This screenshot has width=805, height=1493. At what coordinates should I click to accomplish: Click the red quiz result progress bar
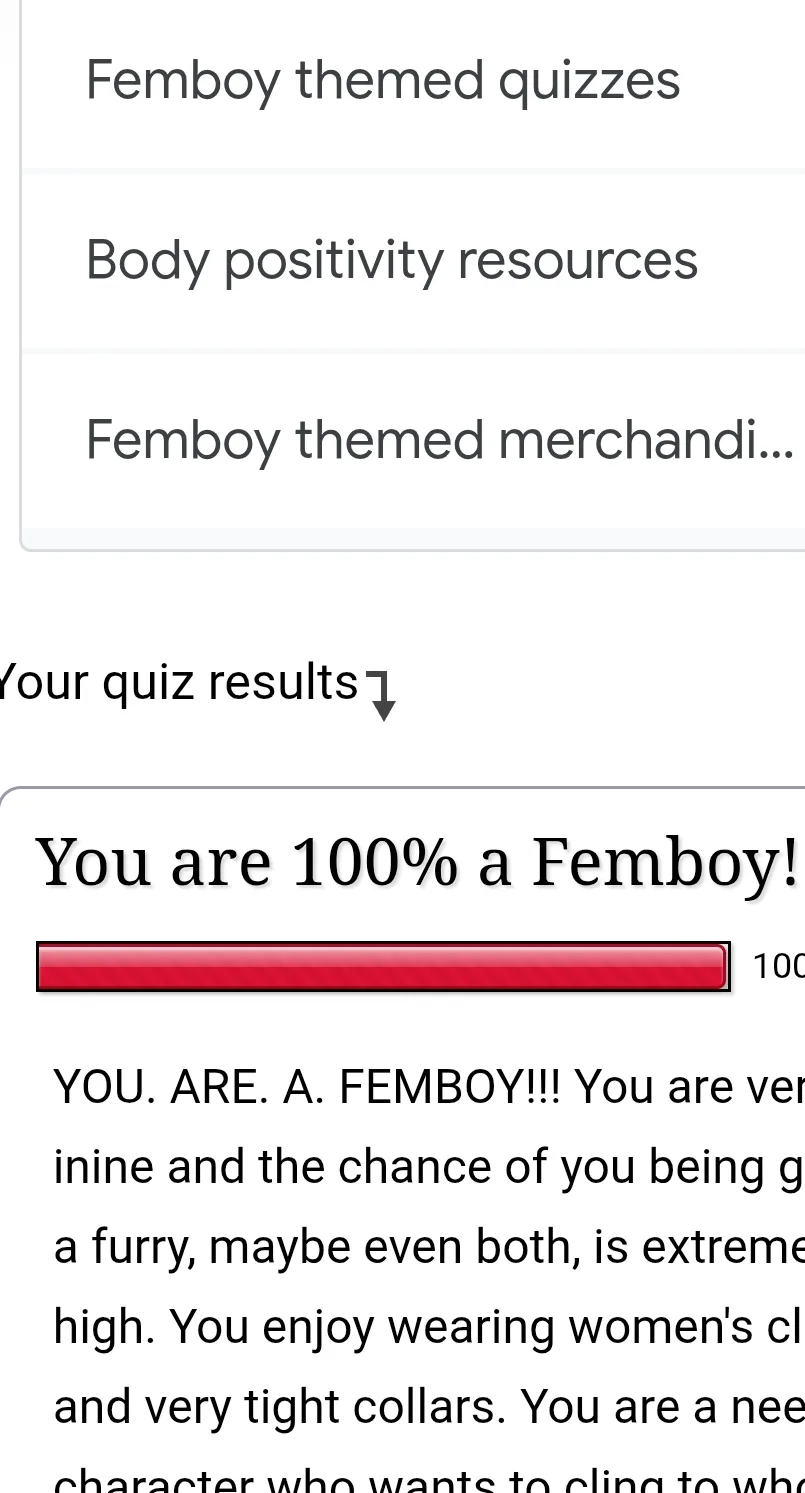click(x=382, y=967)
